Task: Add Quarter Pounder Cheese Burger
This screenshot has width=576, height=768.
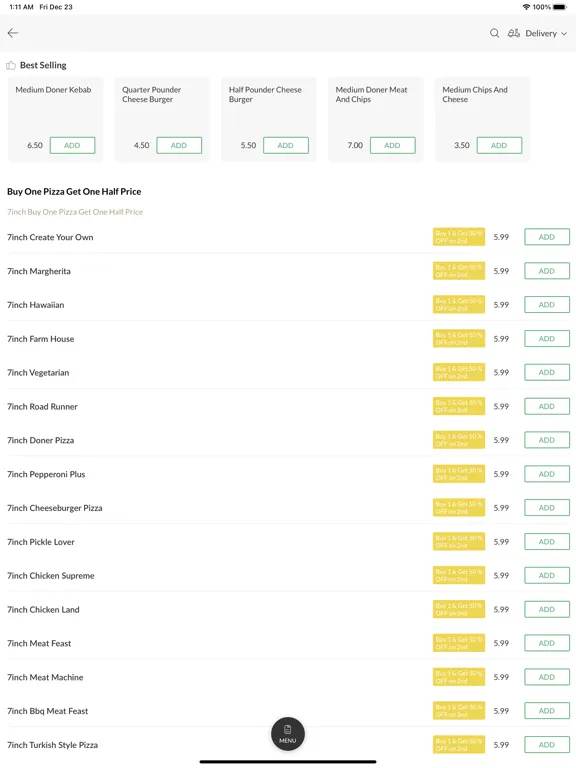Action: 179,145
